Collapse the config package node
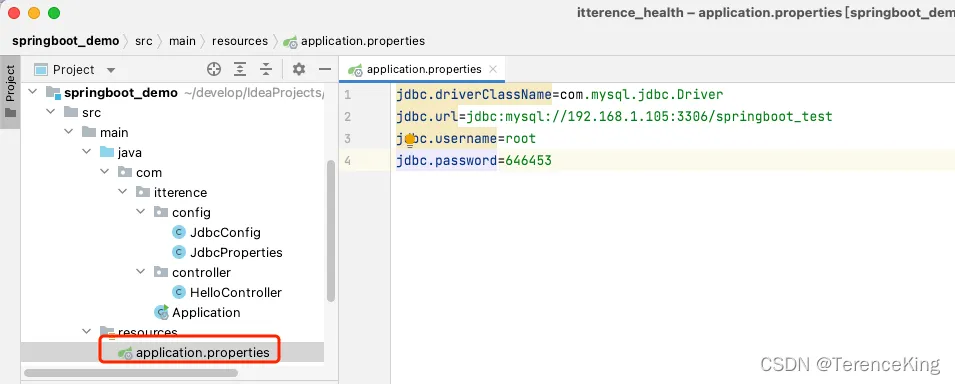This screenshot has height=384, width=955. tap(141, 213)
